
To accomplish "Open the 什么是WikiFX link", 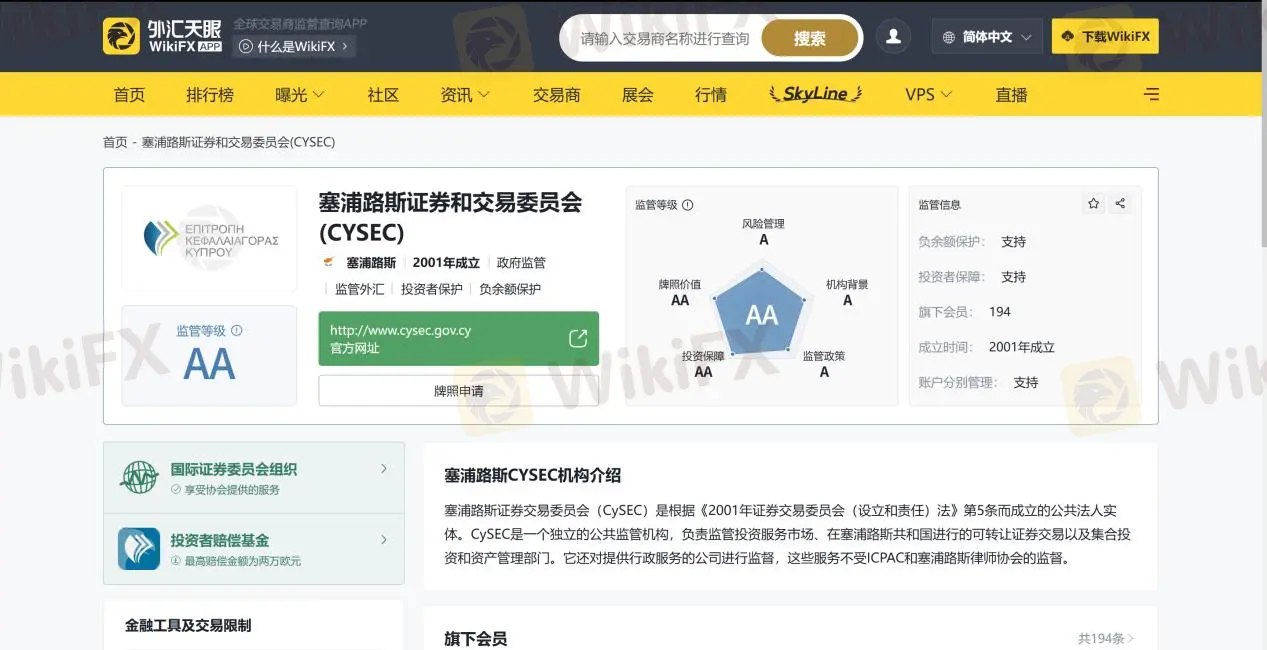I will click(x=294, y=46).
